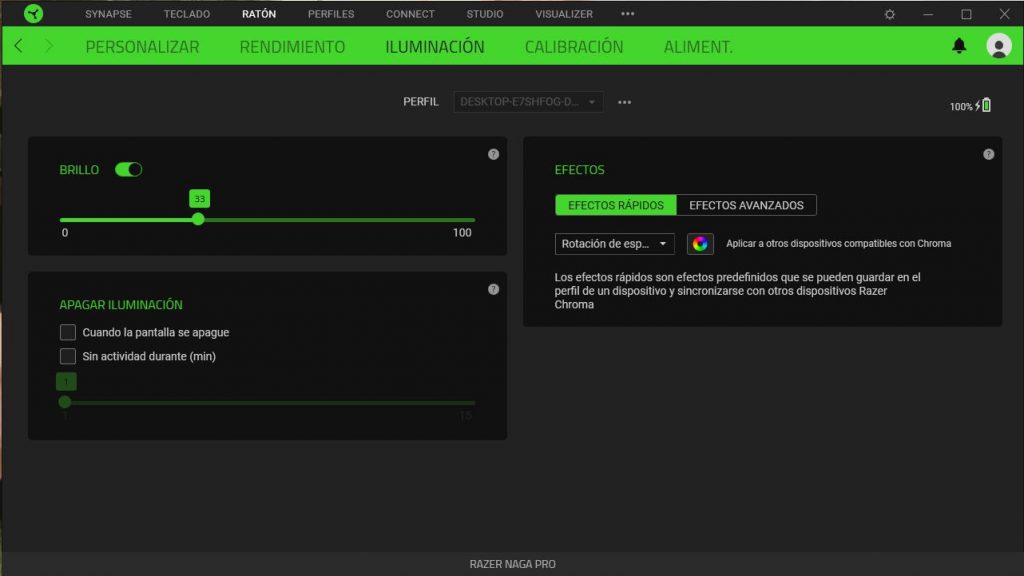
Task: Go to Rendimiento subtab
Action: click(292, 47)
